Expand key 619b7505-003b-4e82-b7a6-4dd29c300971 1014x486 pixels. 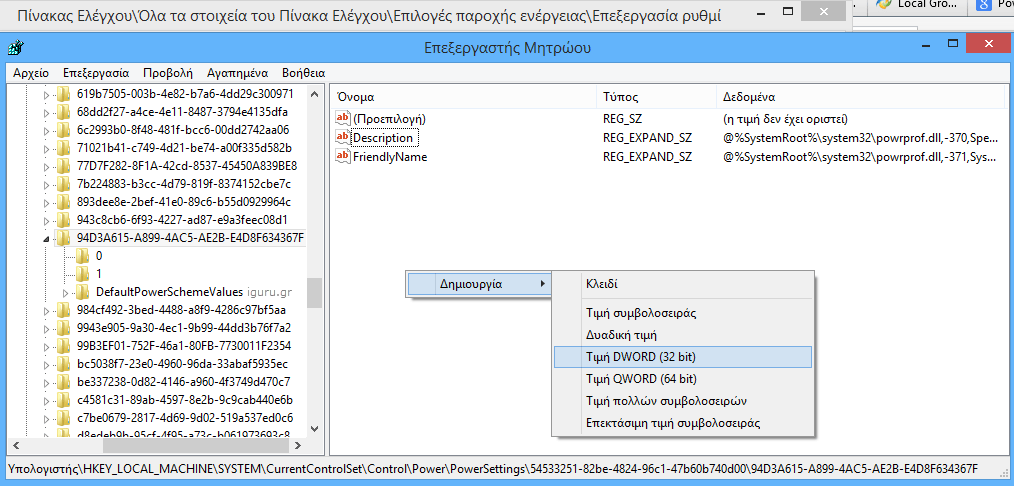pos(46,95)
